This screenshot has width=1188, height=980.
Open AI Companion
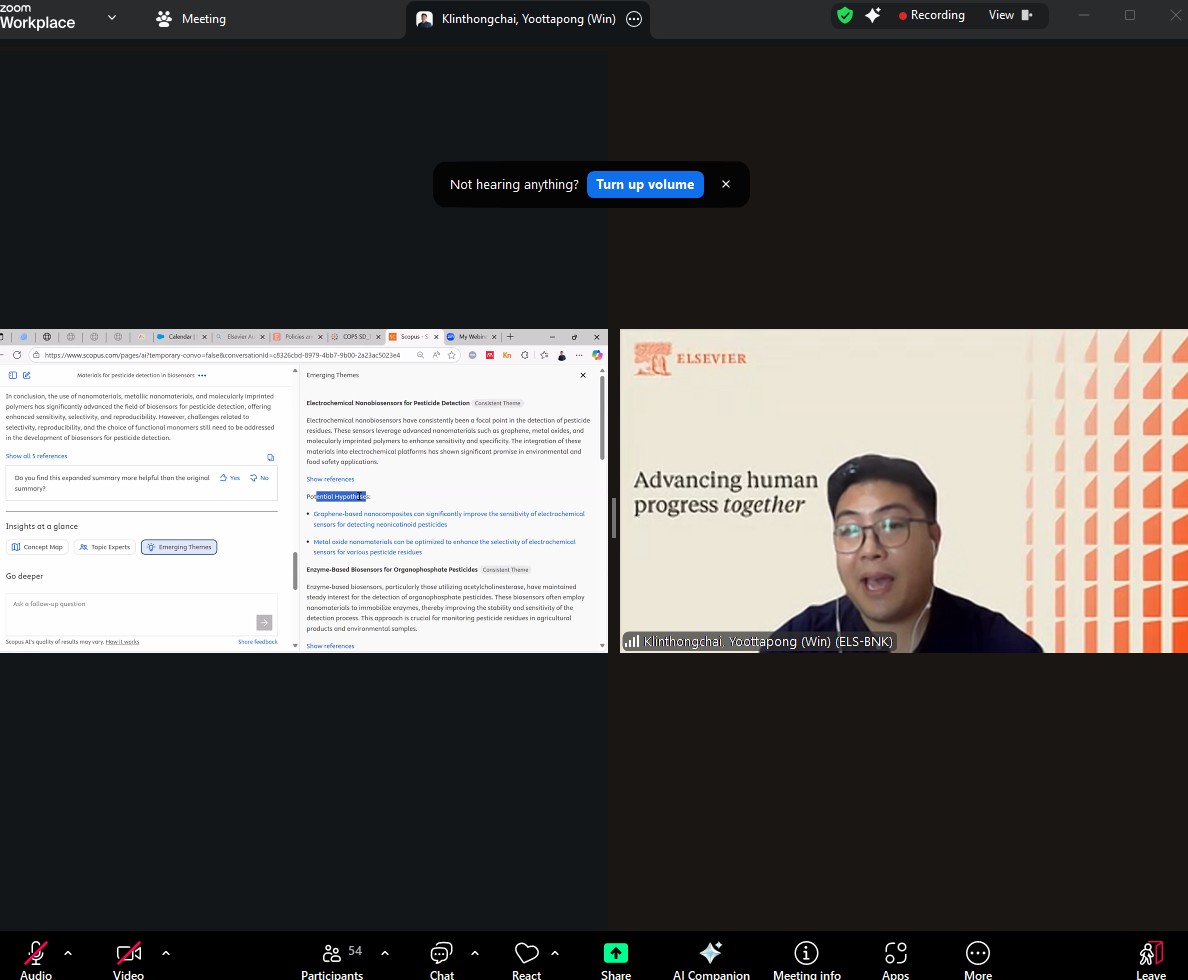[x=711, y=953]
